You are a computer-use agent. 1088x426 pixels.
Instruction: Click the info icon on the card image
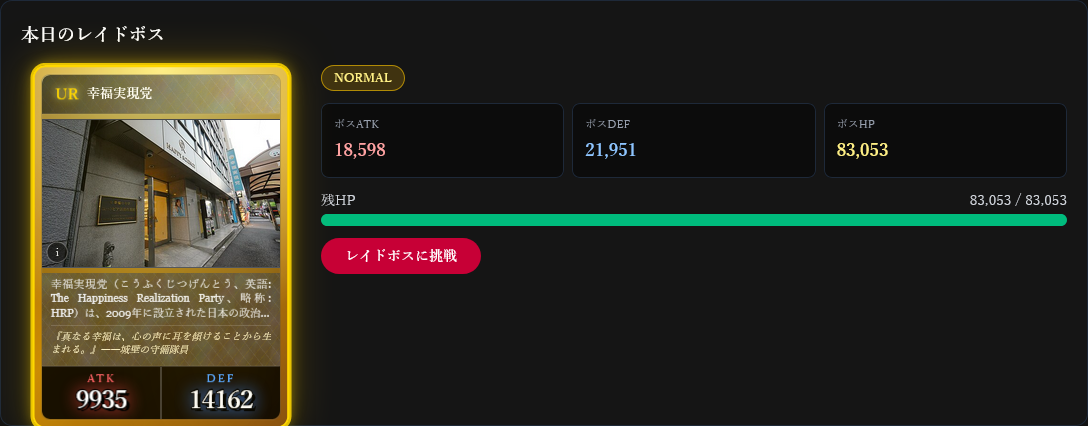(x=57, y=252)
